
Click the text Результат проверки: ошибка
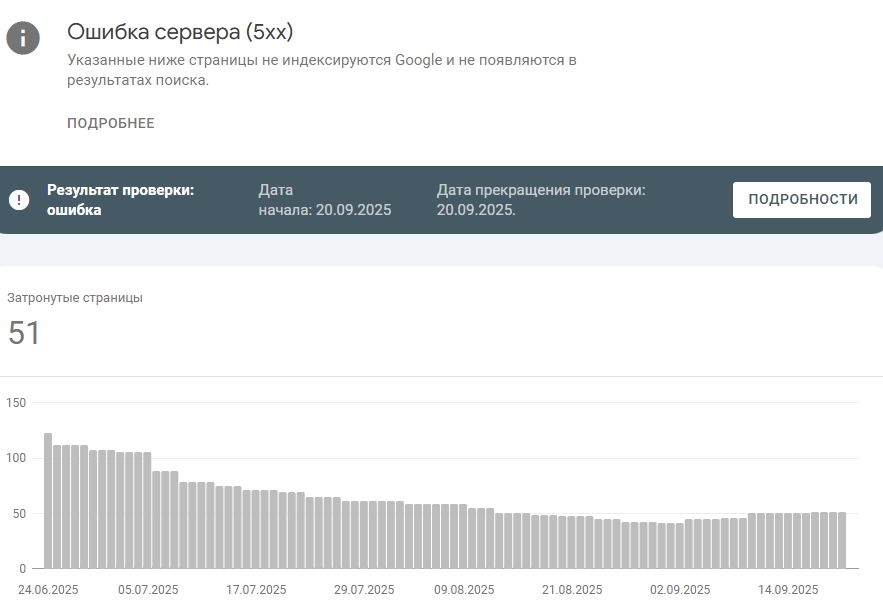pyautogui.click(x=121, y=200)
